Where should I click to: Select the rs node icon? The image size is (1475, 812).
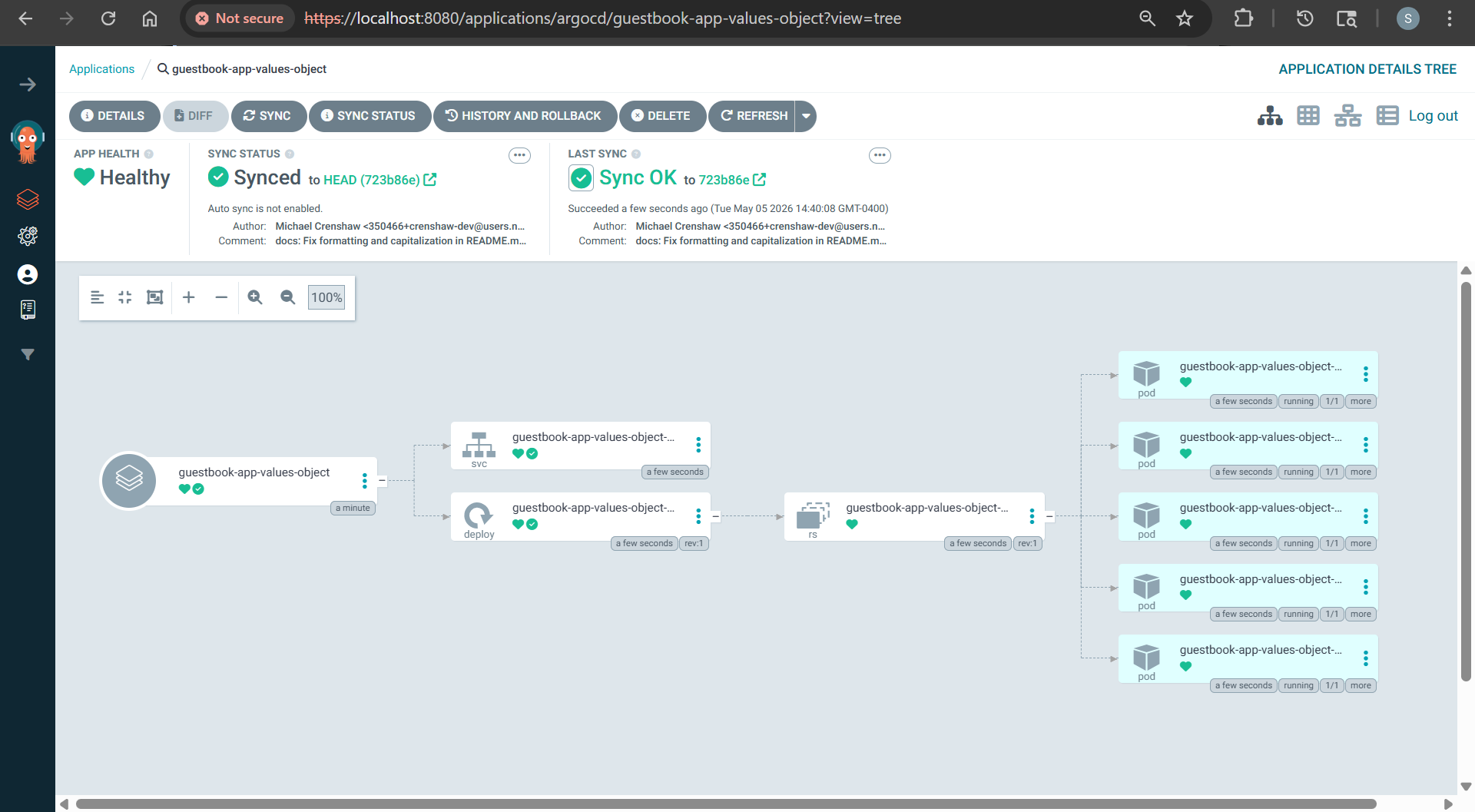point(813,515)
